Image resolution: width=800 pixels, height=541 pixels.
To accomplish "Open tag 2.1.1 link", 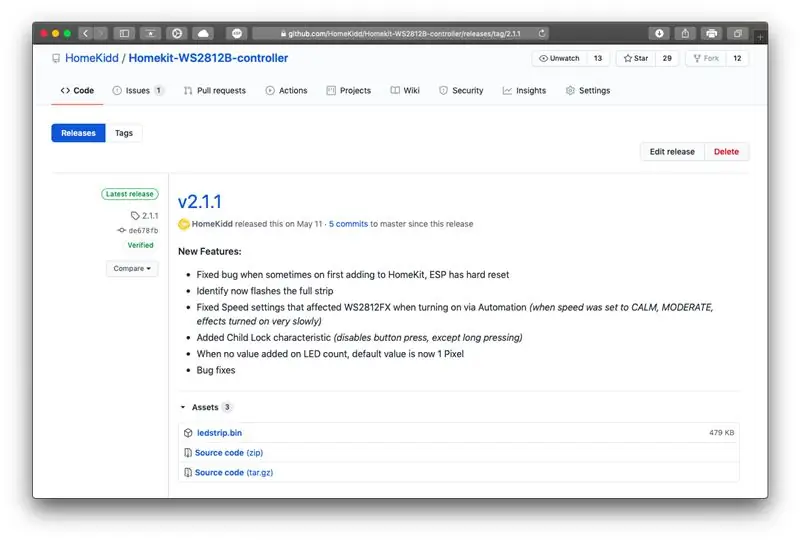I will [144, 215].
